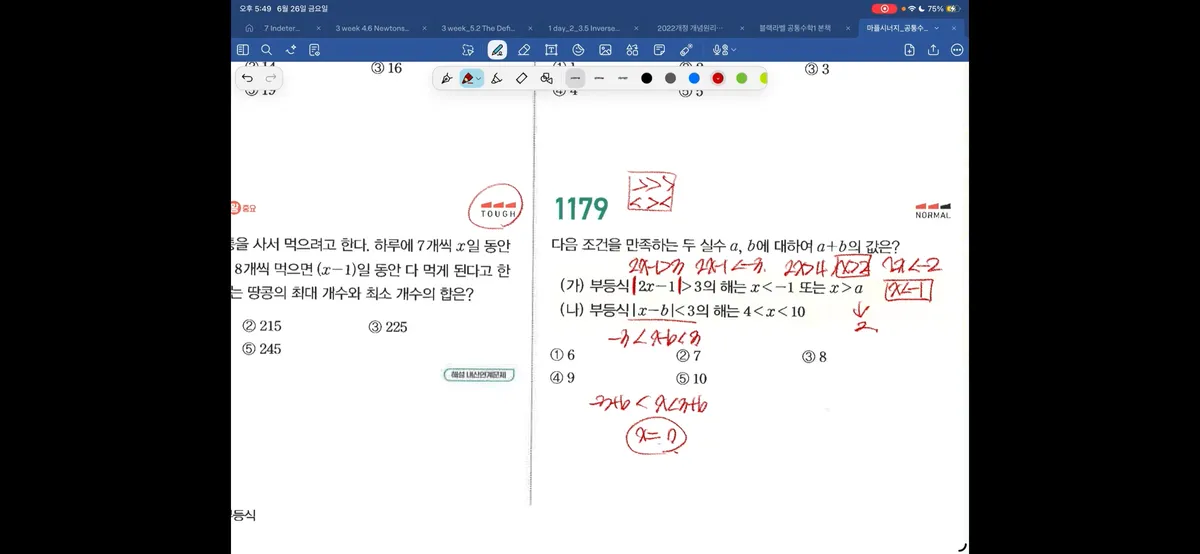Open the document outline notes icon
This screenshot has height=554, width=1200.
click(x=315, y=49)
